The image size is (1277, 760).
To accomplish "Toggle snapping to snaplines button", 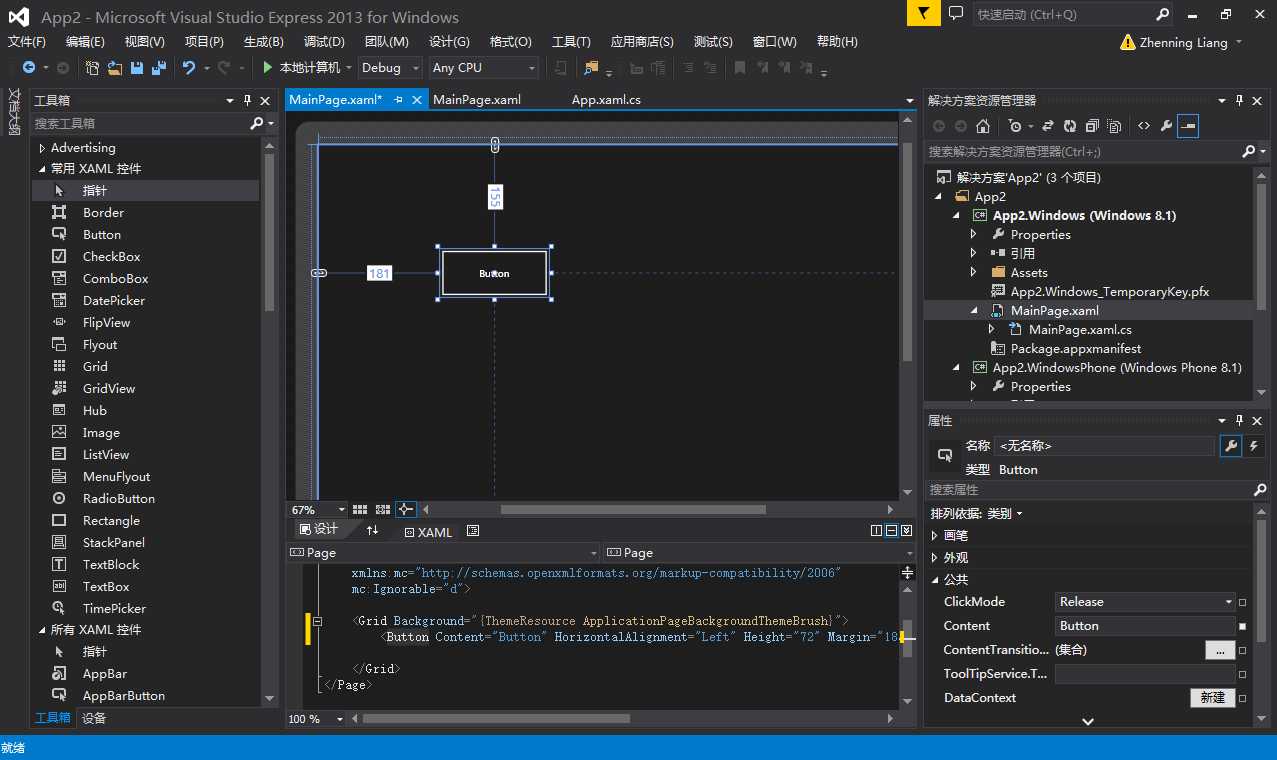I will click(405, 510).
